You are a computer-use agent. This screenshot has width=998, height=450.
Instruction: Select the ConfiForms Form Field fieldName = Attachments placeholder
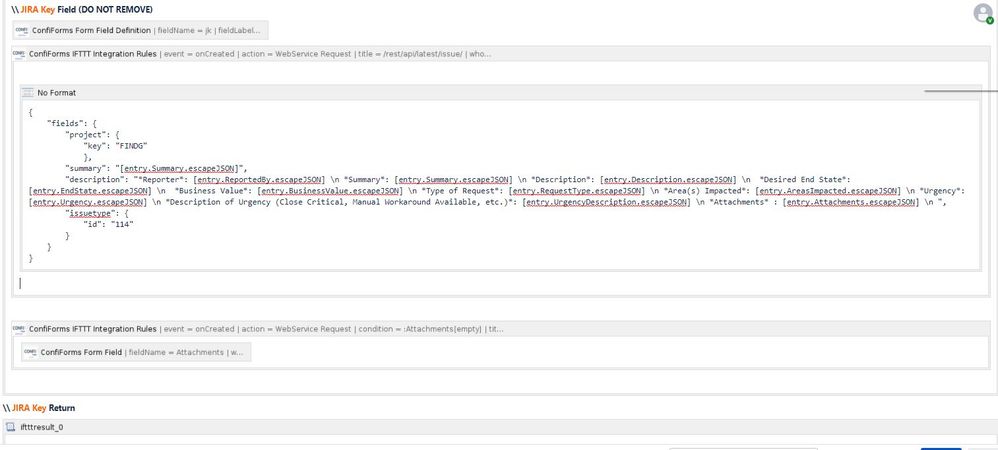136,352
